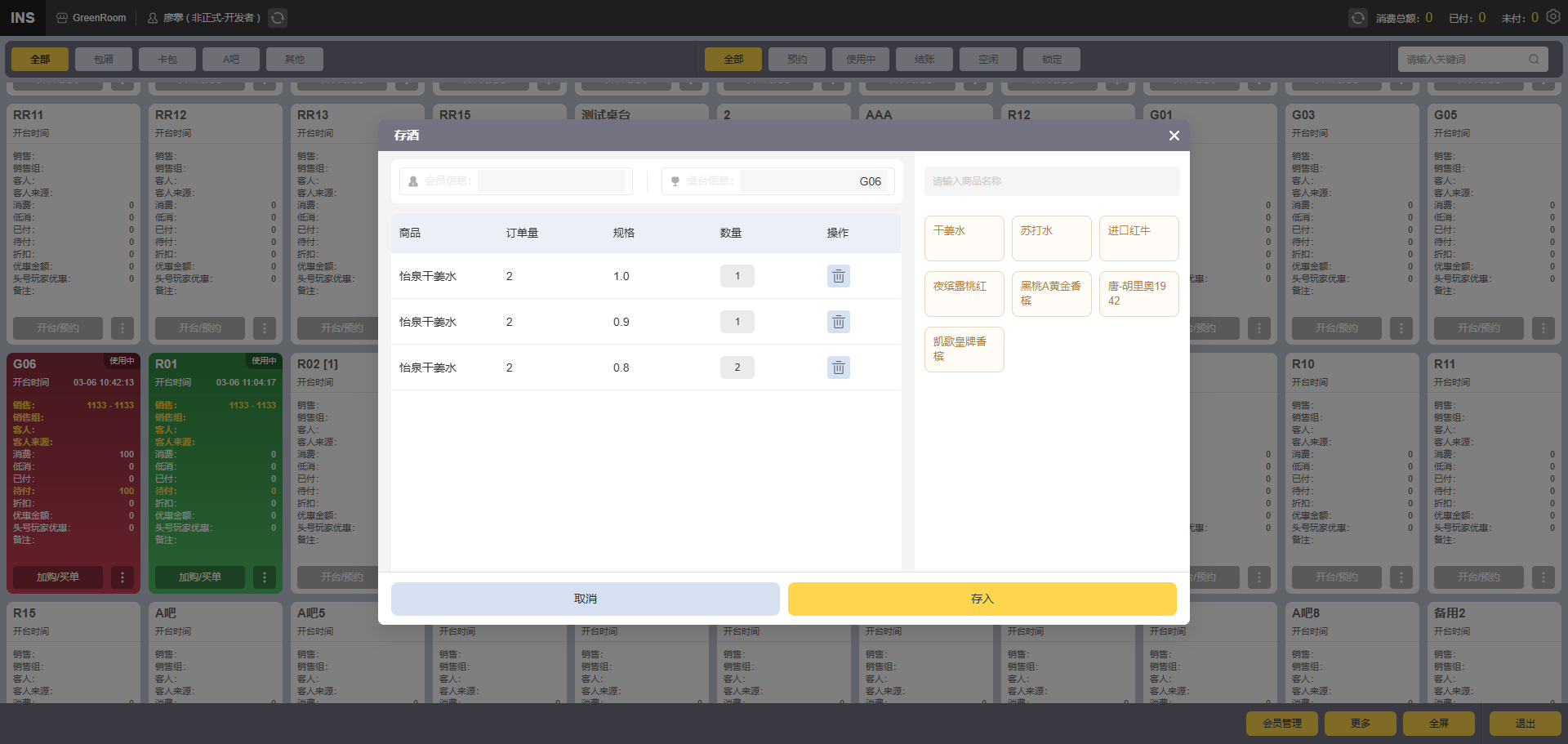
Task: Open the settings gear icon in the top bar
Action: coord(1553,17)
